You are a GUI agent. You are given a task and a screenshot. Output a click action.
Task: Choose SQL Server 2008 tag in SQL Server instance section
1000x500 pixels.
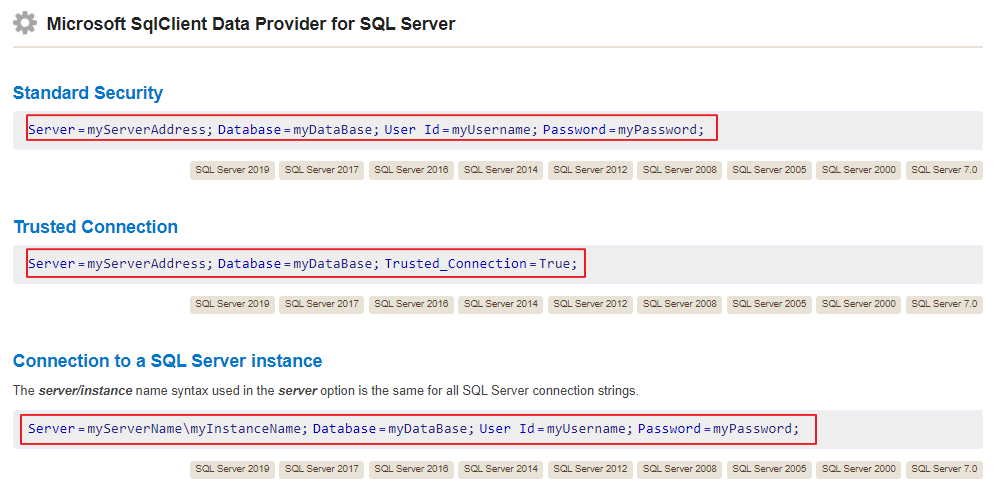coord(680,469)
